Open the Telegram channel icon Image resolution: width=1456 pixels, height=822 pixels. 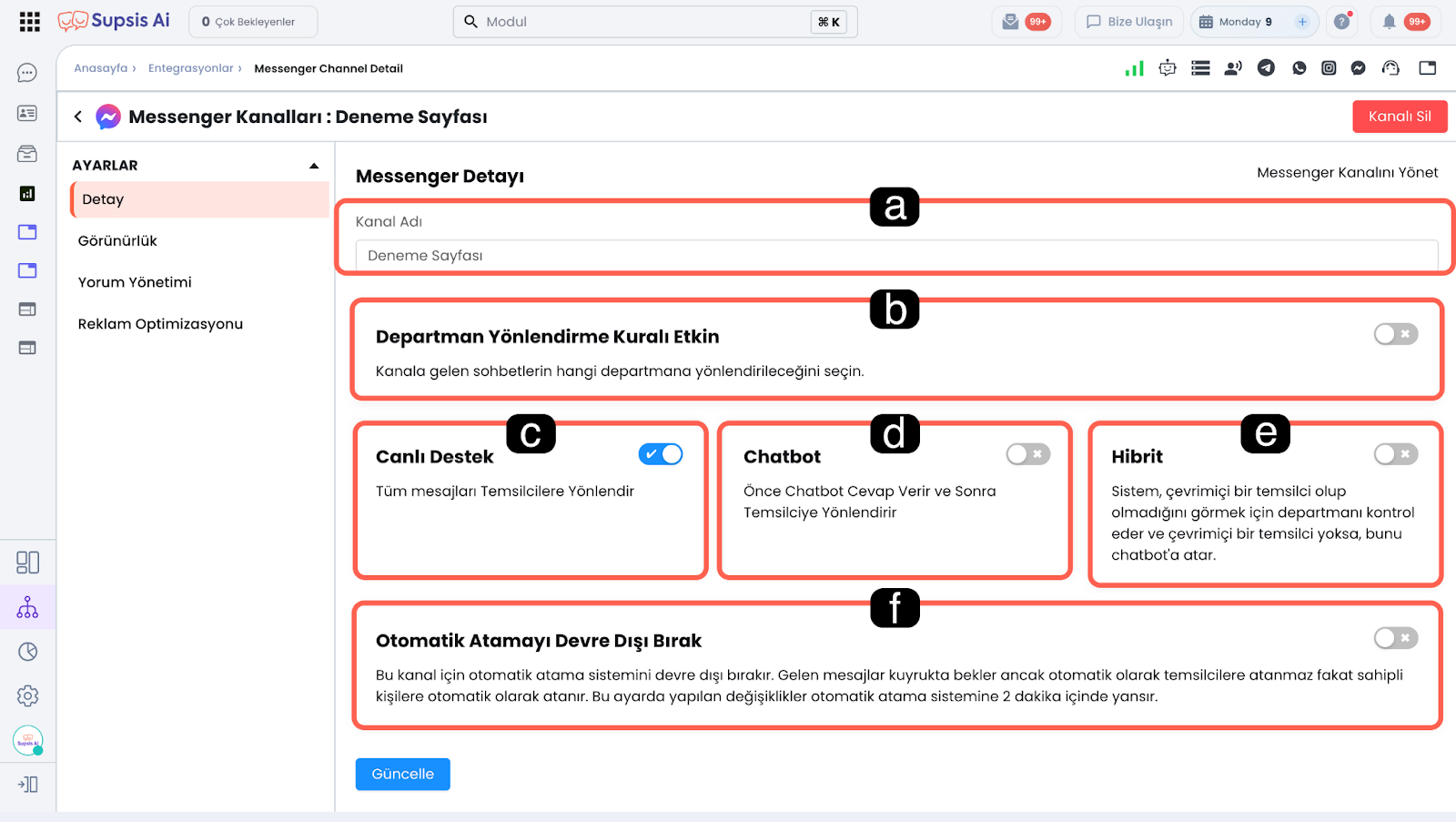(1266, 68)
